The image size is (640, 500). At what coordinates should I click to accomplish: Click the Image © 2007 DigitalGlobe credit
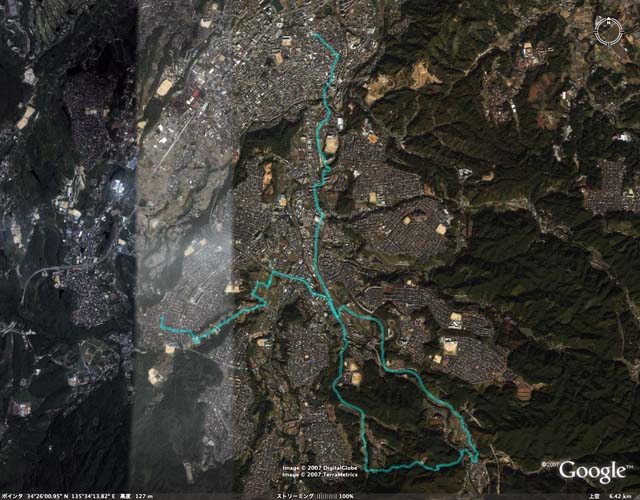(320, 468)
